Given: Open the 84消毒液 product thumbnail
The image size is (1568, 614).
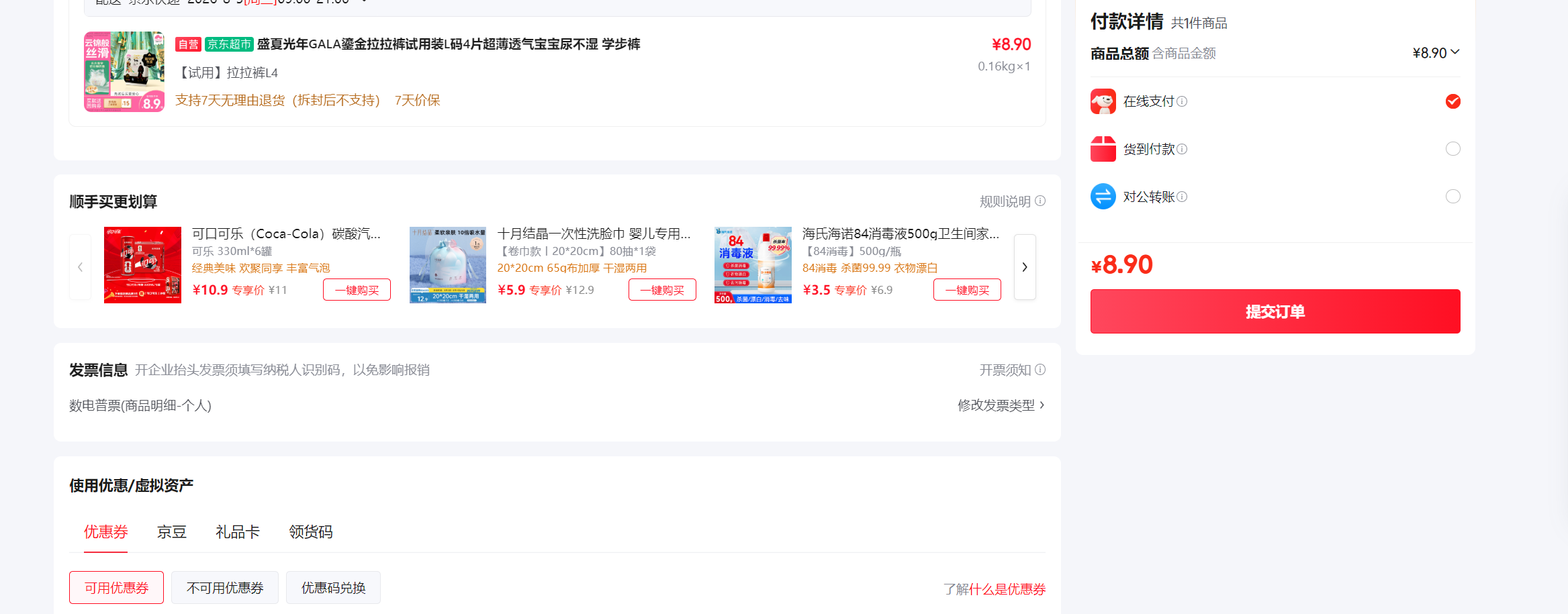Looking at the screenshot, I should click(753, 265).
